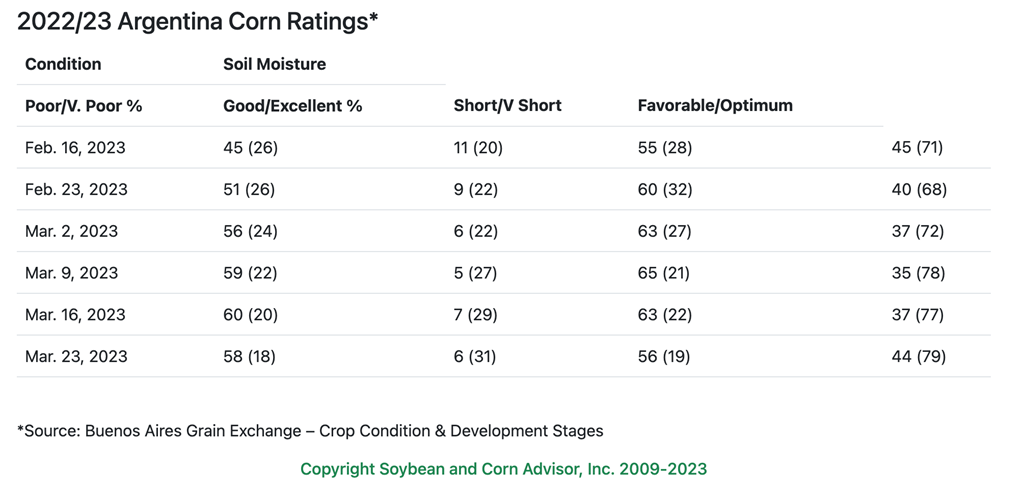The image size is (1024, 497).
Task: Click the "37 (77)" value for Mar. 16
Action: (x=918, y=315)
